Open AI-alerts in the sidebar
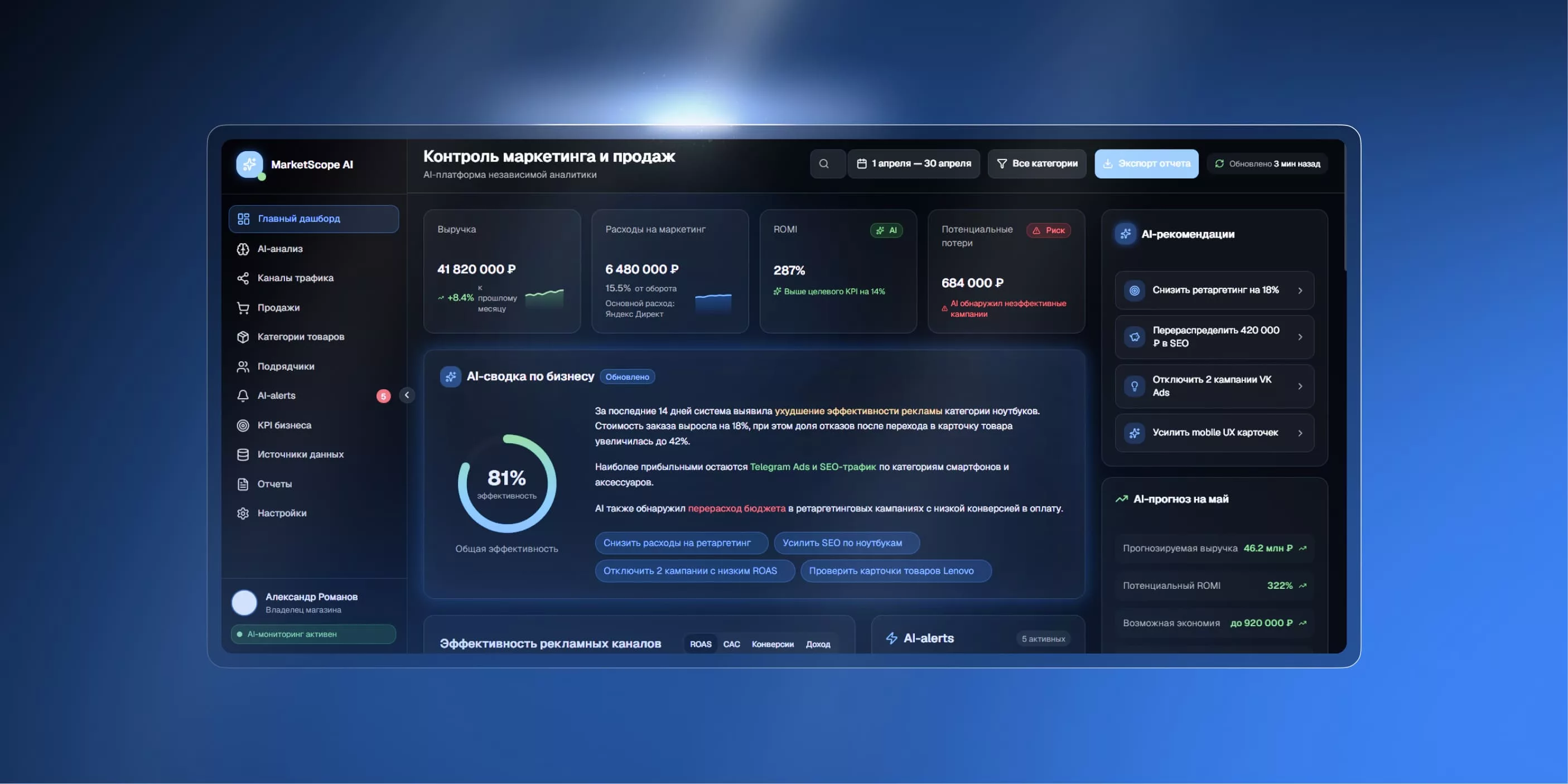 (313, 396)
